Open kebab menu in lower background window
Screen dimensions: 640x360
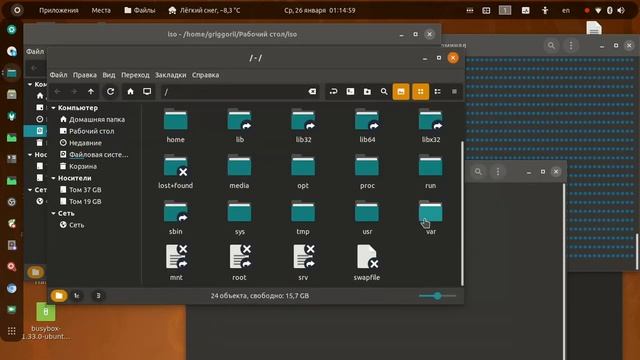tap(498, 172)
